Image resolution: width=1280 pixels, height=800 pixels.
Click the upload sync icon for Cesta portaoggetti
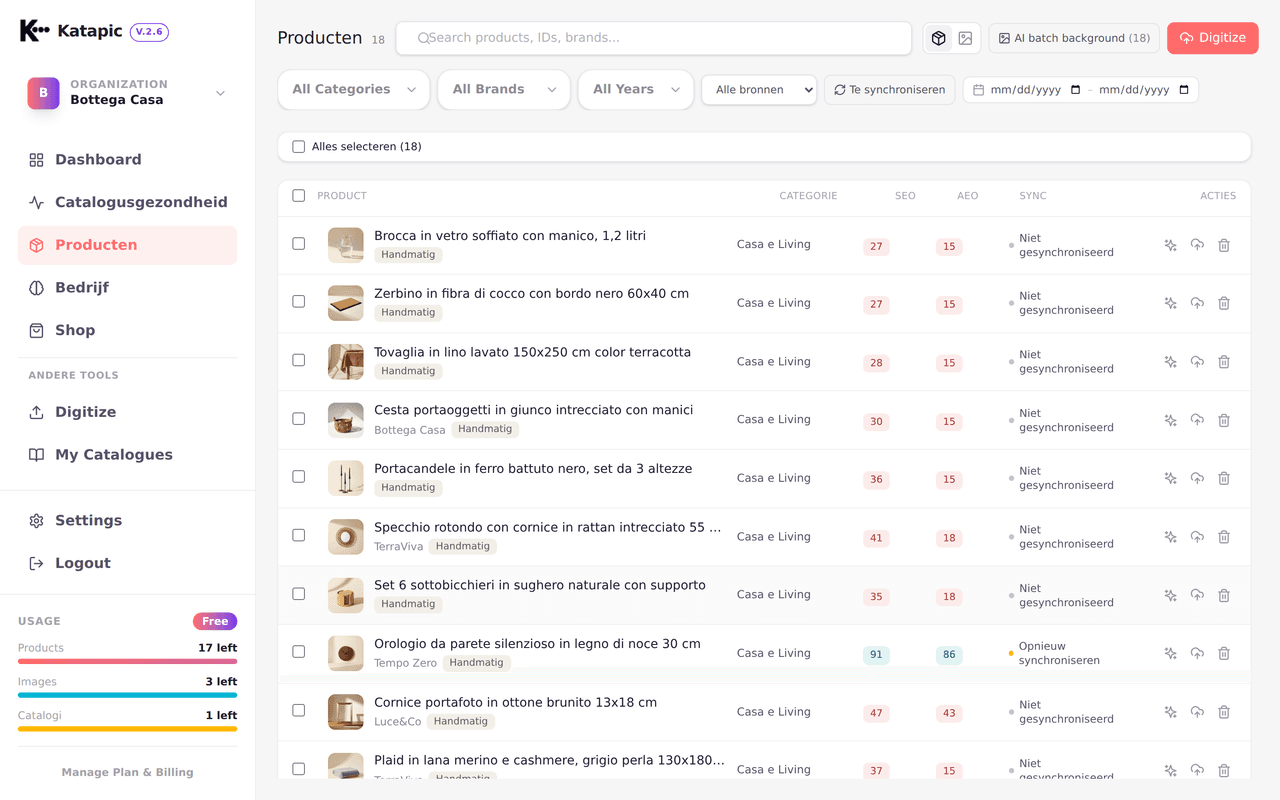click(1197, 420)
